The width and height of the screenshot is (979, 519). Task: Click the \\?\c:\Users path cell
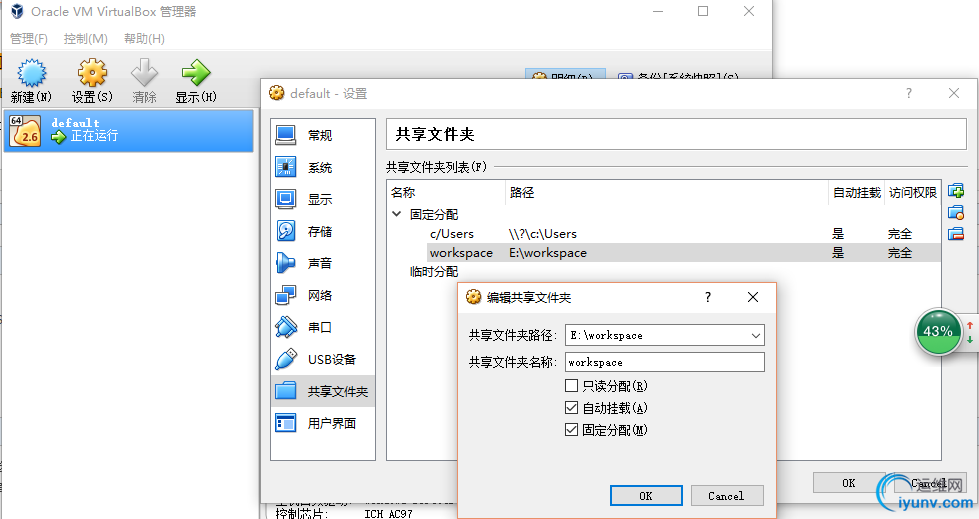543,234
